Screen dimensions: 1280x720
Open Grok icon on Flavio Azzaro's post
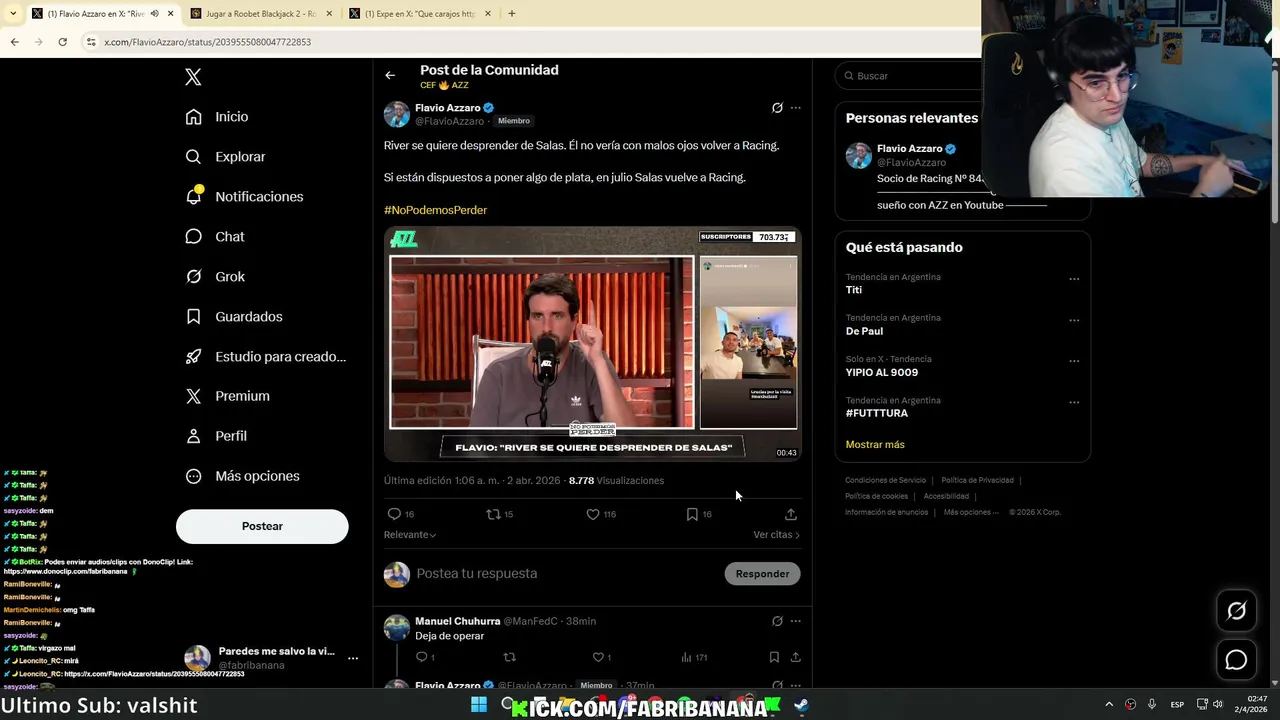(777, 108)
